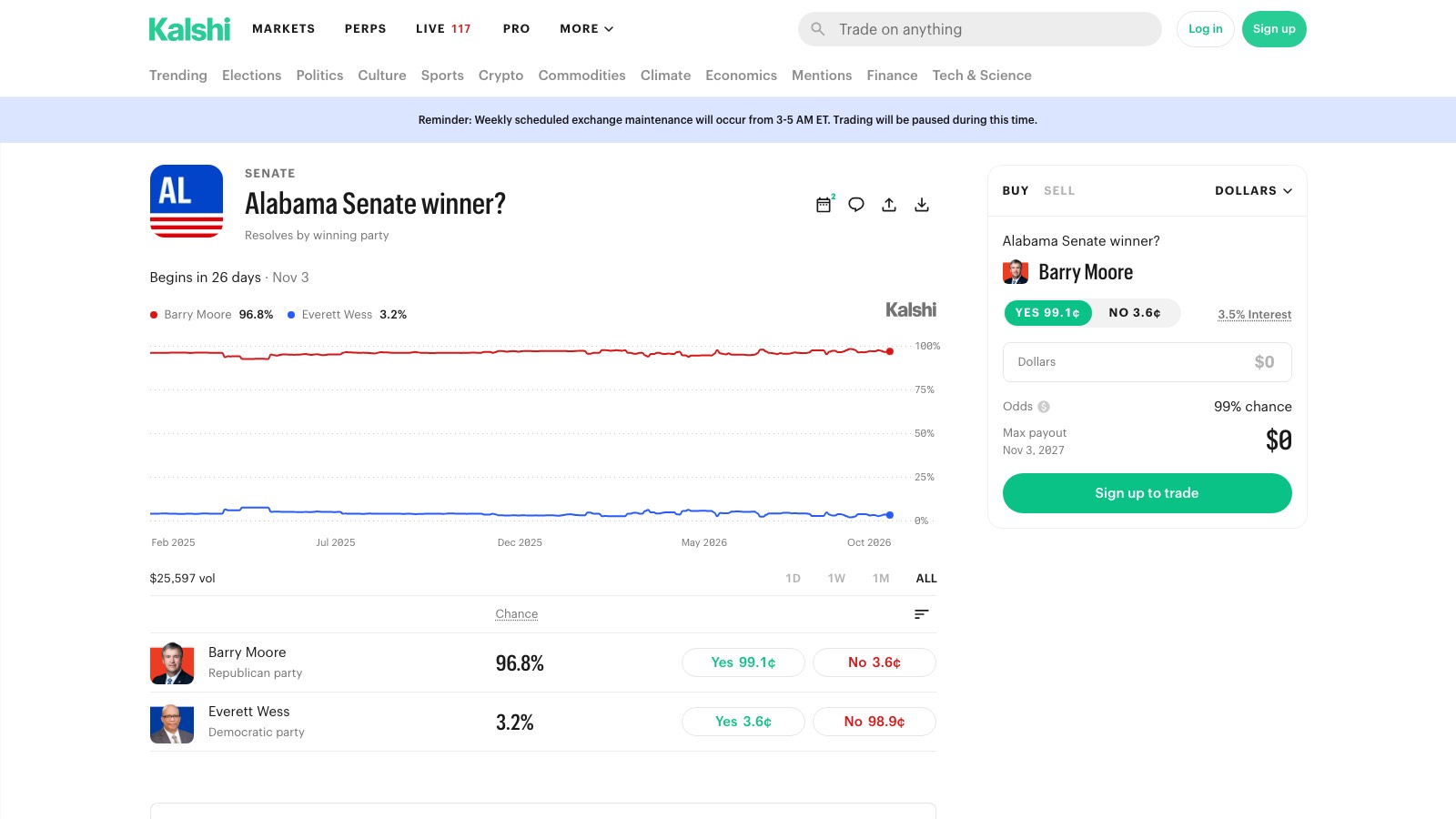Open the calendar events icon
The width and height of the screenshot is (1456, 819).
824,205
